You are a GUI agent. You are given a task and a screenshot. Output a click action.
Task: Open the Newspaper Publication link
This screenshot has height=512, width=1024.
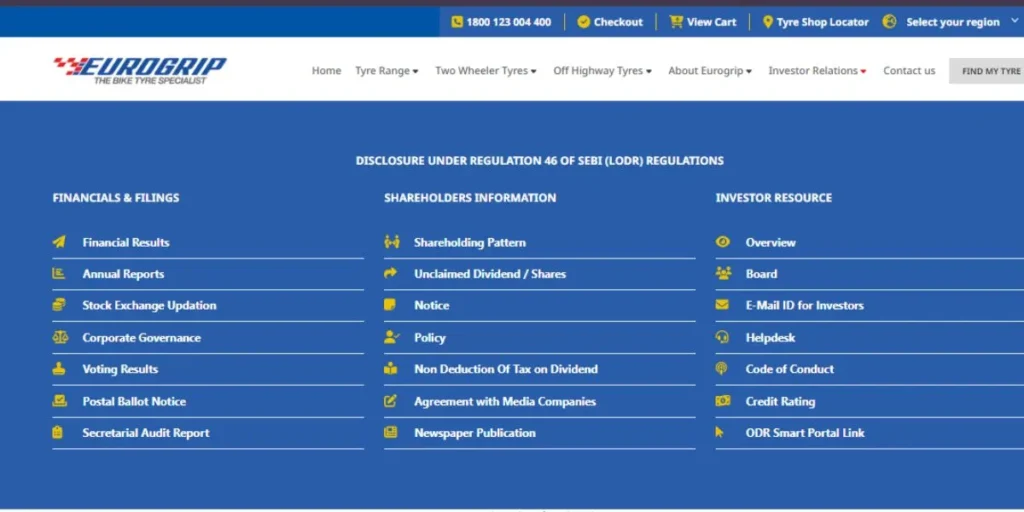click(475, 432)
